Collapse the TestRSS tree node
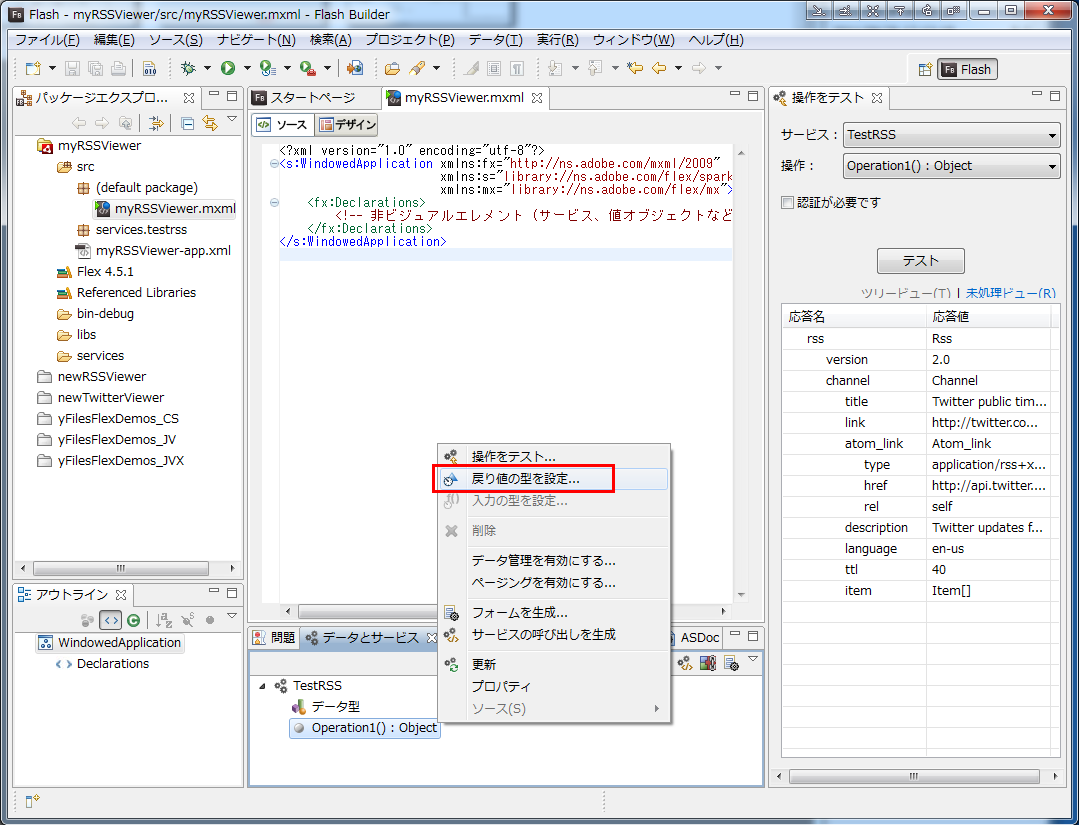 click(x=263, y=686)
